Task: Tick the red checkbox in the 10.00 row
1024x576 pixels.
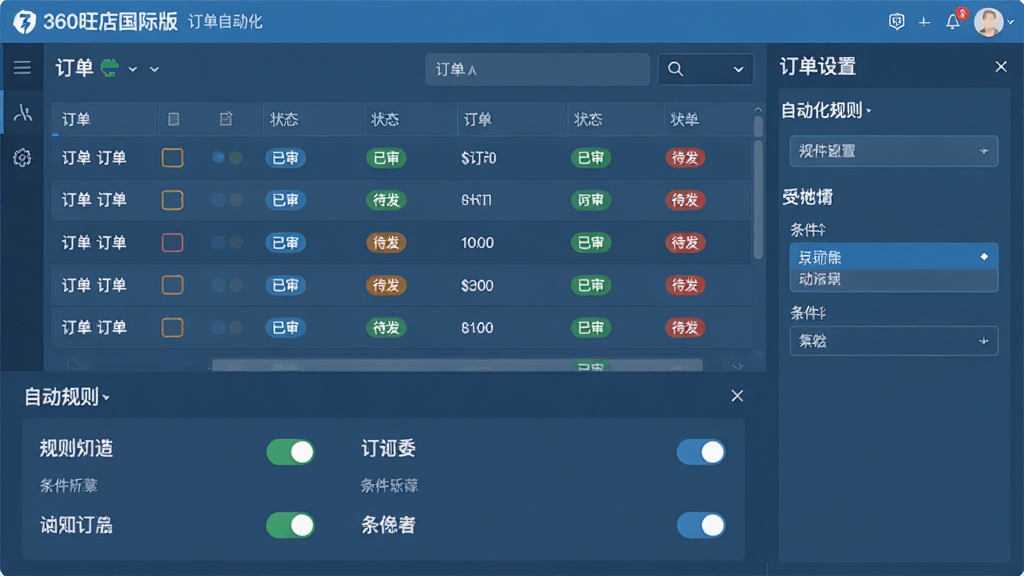Action: [172, 242]
